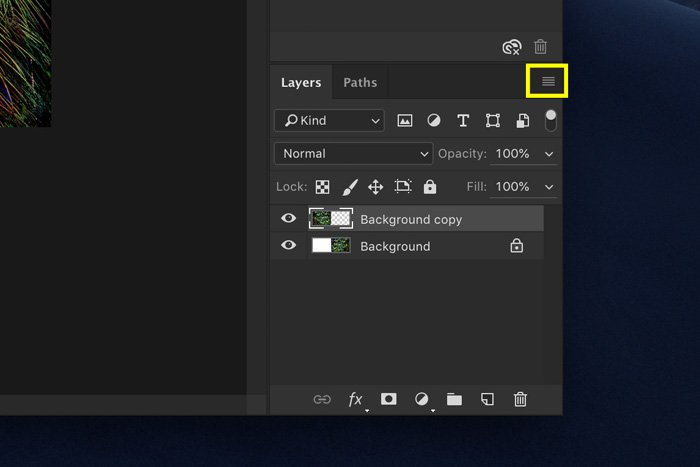700x467 pixels.
Task: Switch to the Paths tab
Action: pos(360,83)
